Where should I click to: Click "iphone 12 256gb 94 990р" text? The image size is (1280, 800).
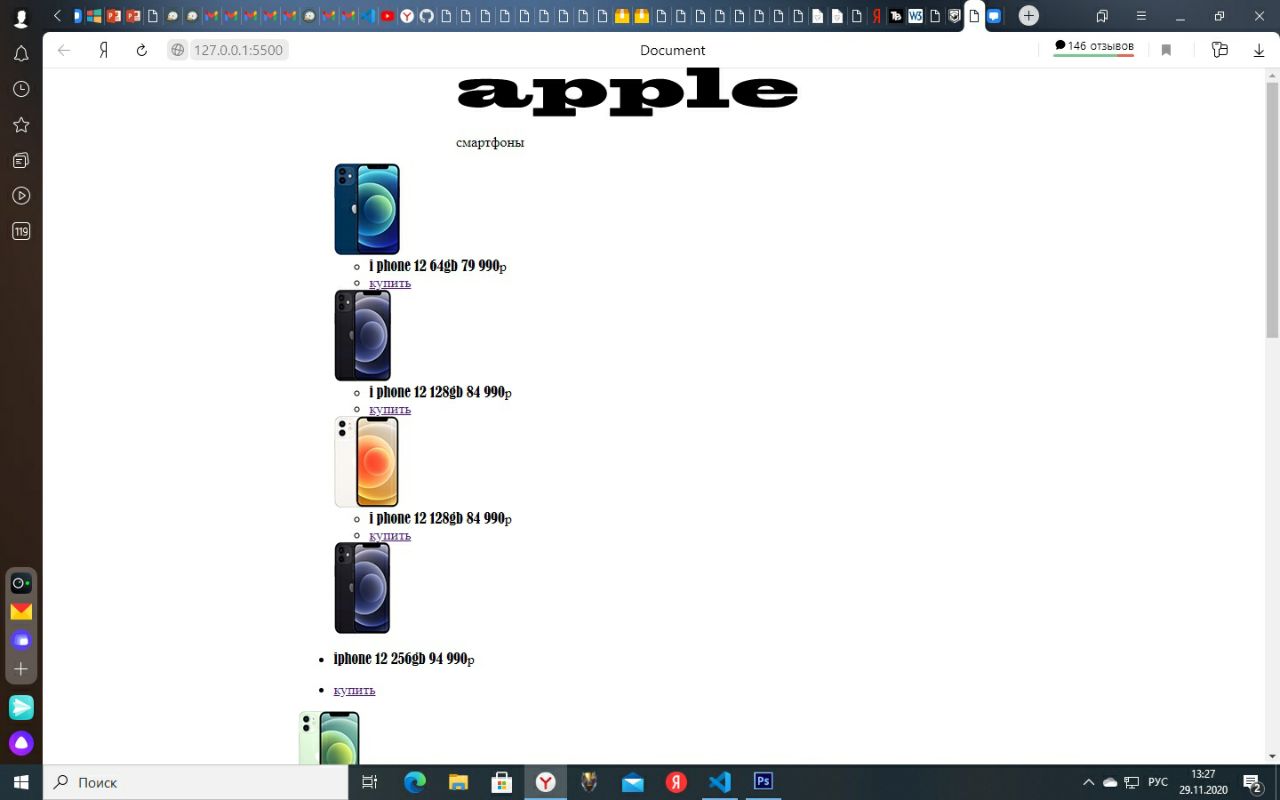(404, 659)
